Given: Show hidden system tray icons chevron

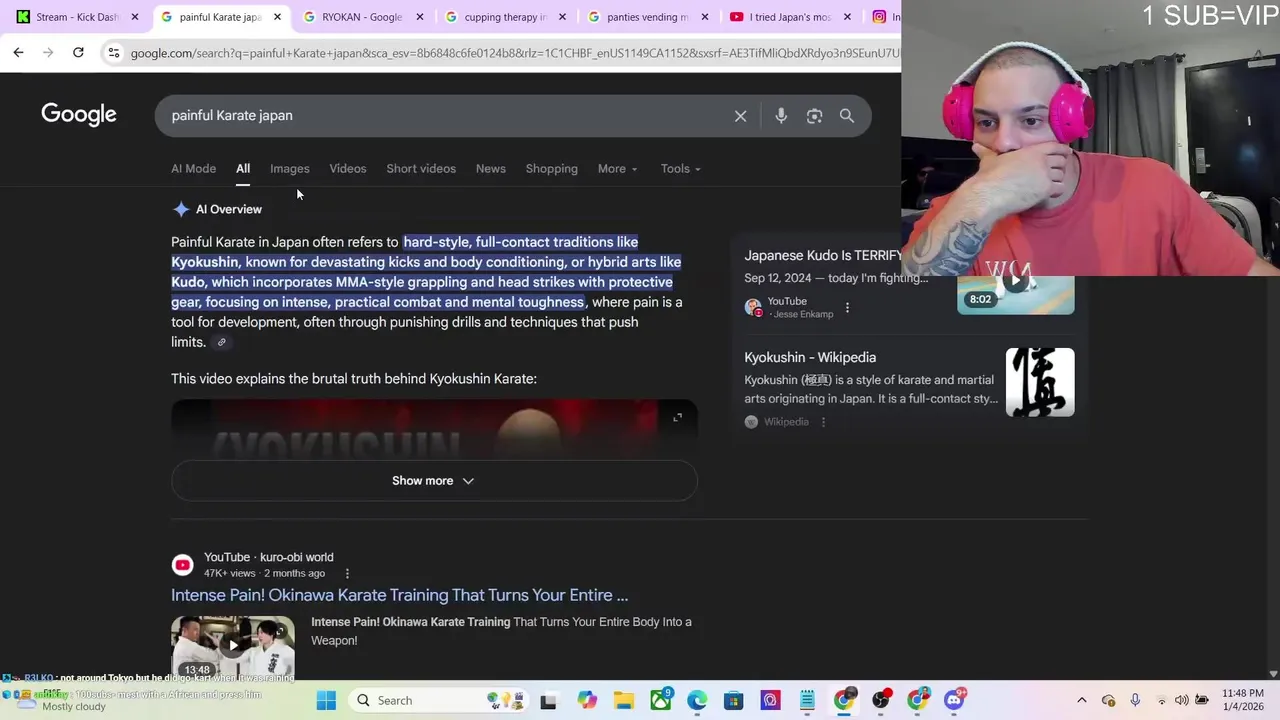Looking at the screenshot, I should pos(1081,700).
